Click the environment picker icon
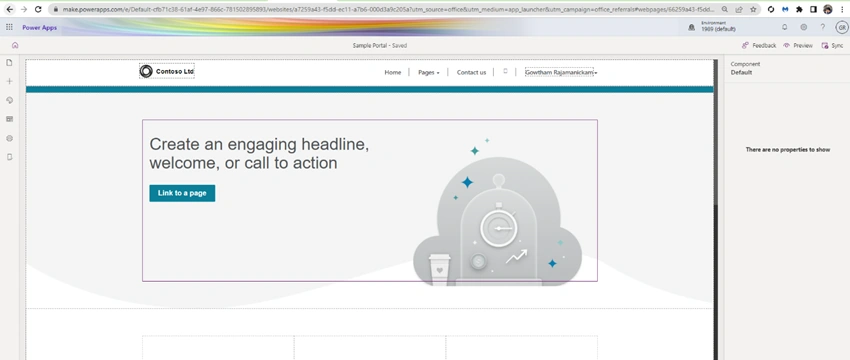This screenshot has width=850, height=360. point(692,27)
